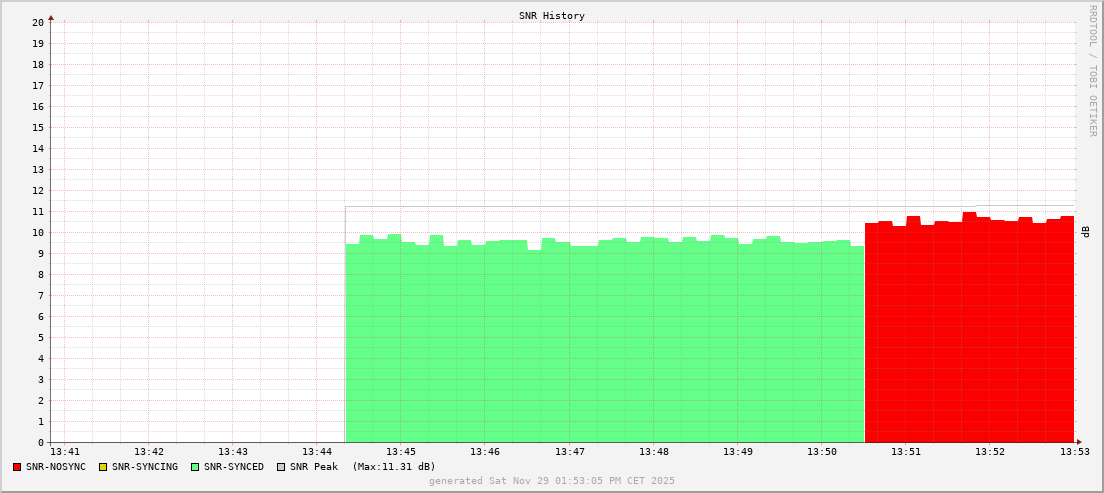
Task: Click the SNR History chart title
Action: [x=551, y=16]
